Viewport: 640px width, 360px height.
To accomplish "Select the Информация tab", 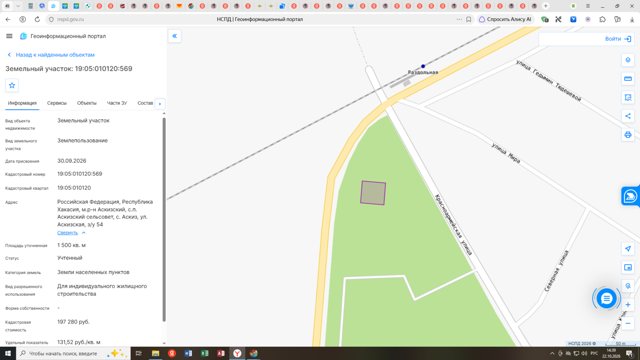I will click(22, 103).
